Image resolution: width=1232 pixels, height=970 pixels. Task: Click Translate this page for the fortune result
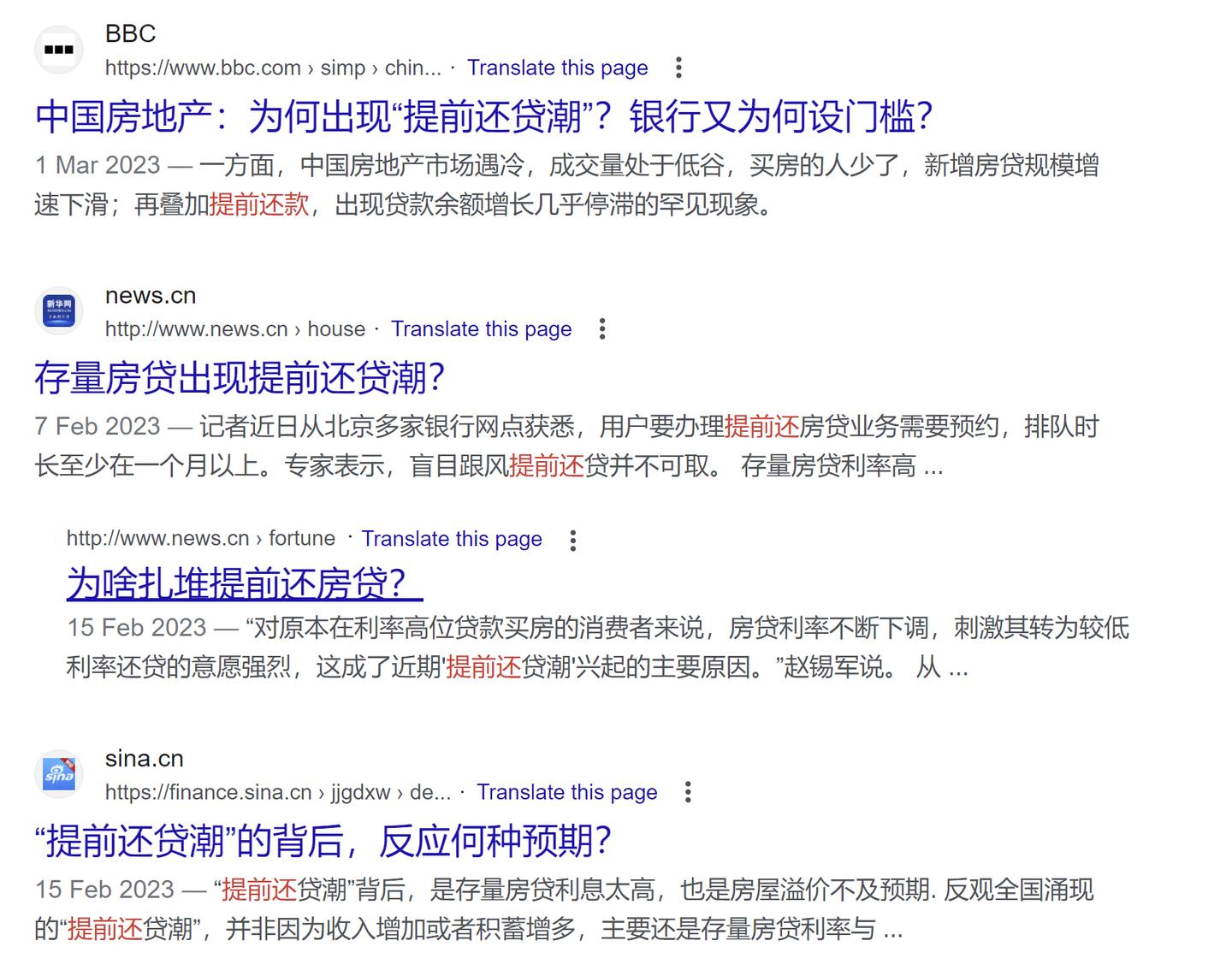coord(452,539)
